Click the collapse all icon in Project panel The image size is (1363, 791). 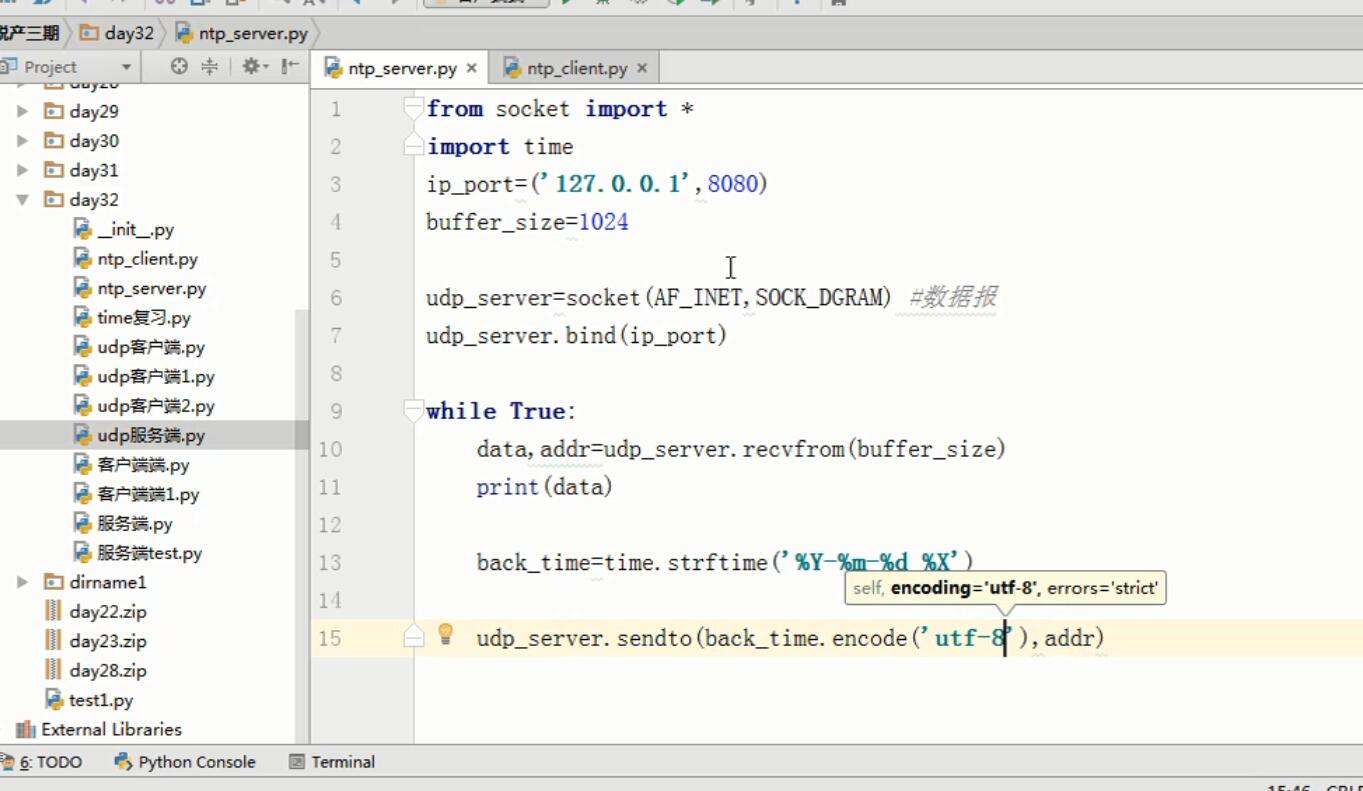[x=209, y=67]
